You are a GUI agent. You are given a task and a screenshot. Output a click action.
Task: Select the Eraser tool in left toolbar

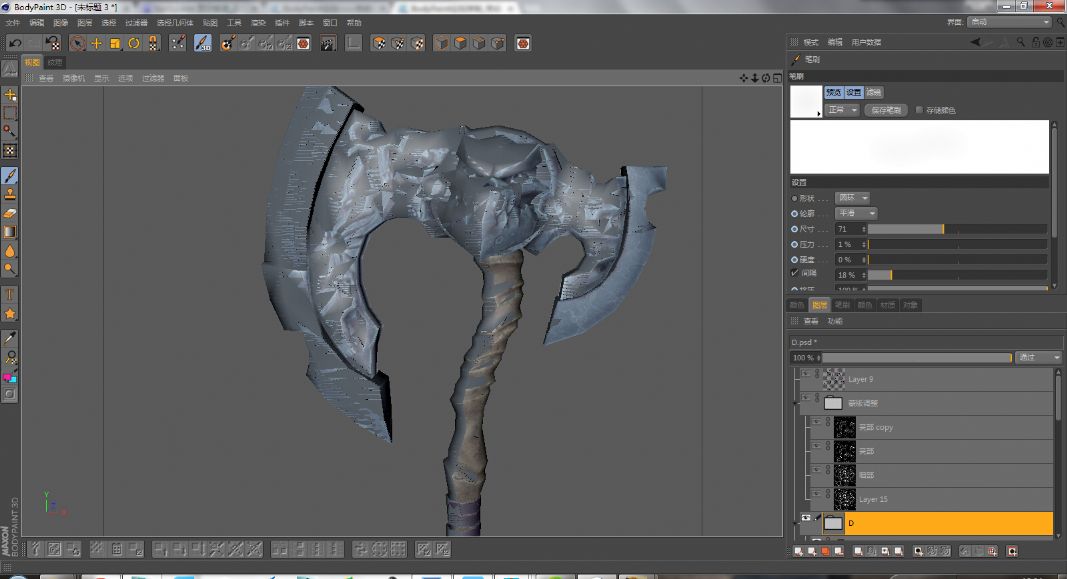pyautogui.click(x=10, y=213)
